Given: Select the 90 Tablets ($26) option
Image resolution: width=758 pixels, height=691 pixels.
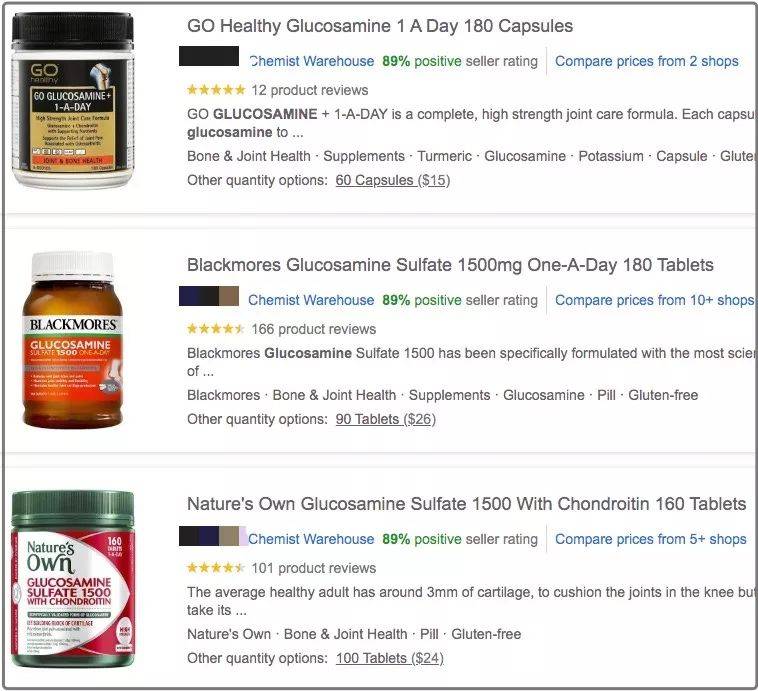Looking at the screenshot, I should (386, 419).
